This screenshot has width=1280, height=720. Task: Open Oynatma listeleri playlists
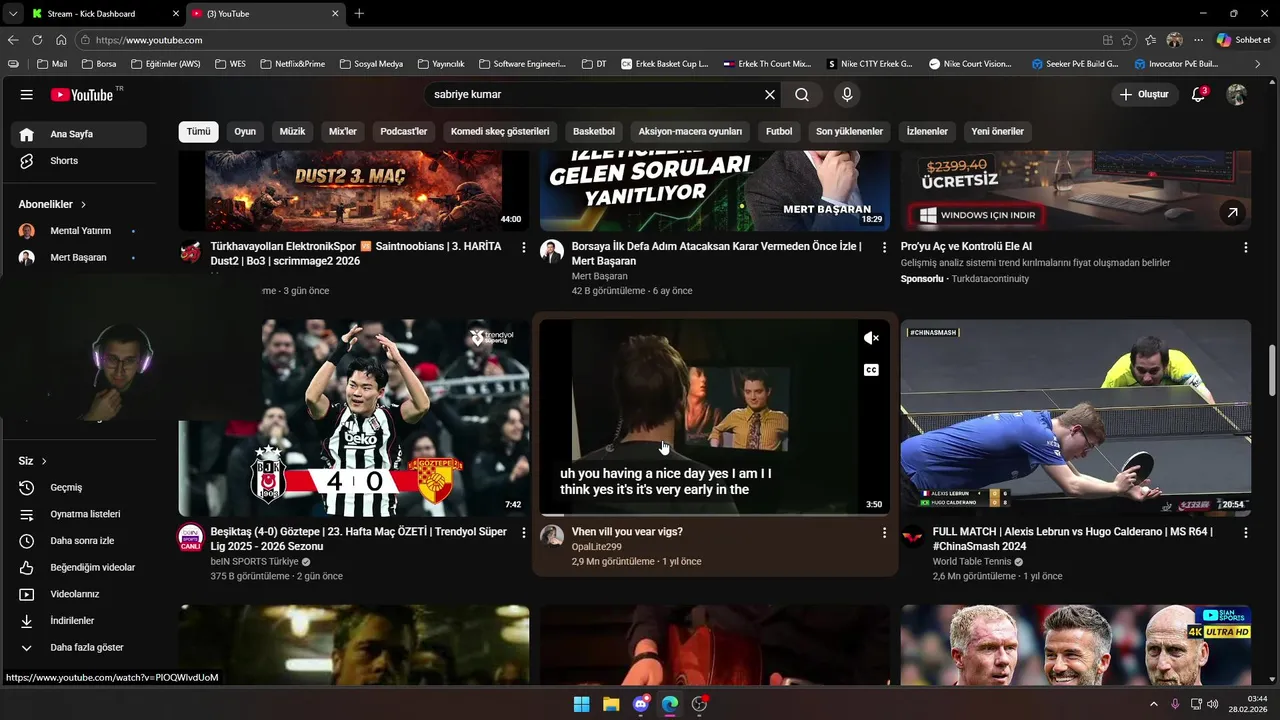pyautogui.click(x=79, y=514)
